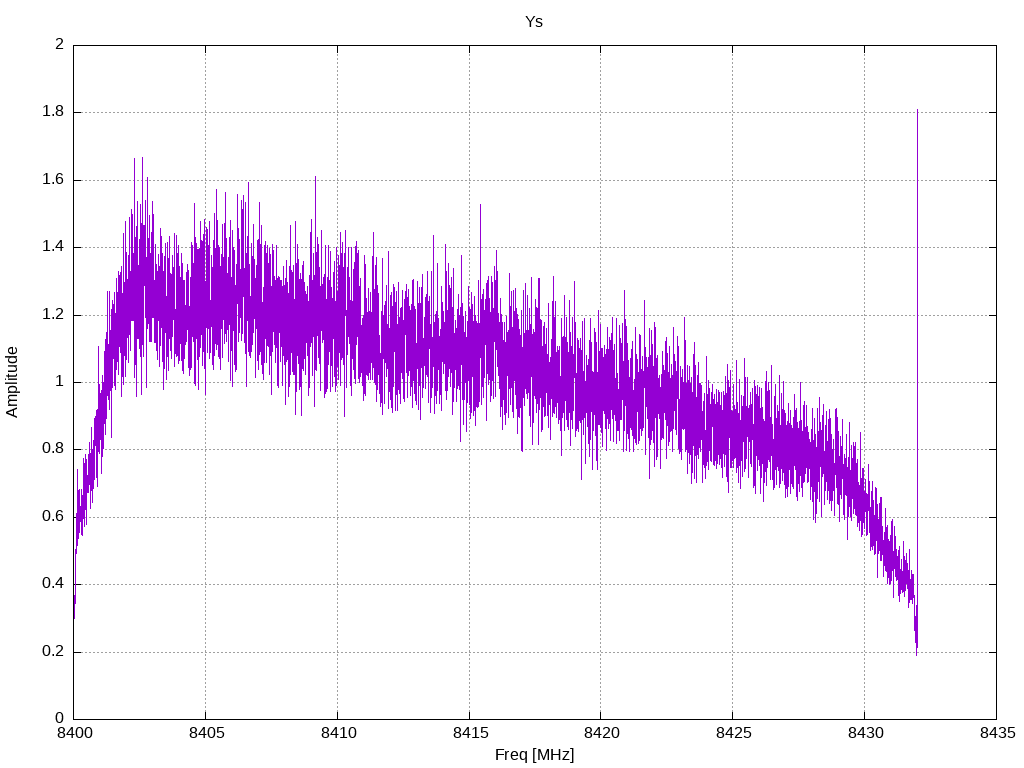
Task: Click the plot title 'Ys'
Action: point(534,22)
